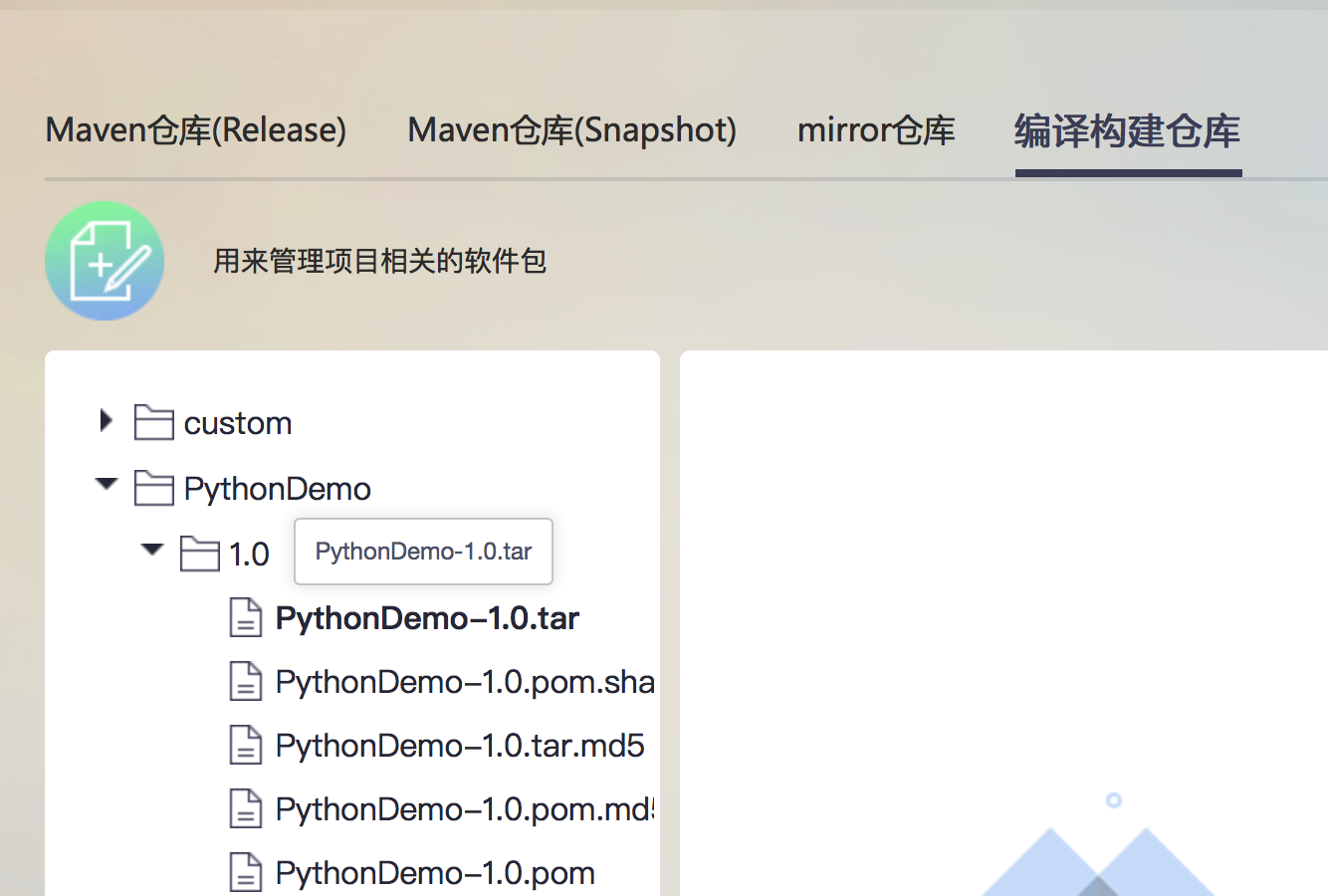This screenshot has width=1328, height=896.
Task: Click the PythonDemo-1.0.tar.md5 file icon
Action: [x=246, y=746]
